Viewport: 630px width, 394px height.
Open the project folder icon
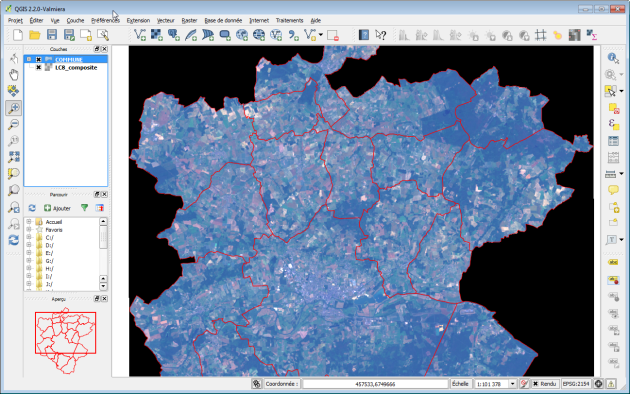[x=35, y=35]
